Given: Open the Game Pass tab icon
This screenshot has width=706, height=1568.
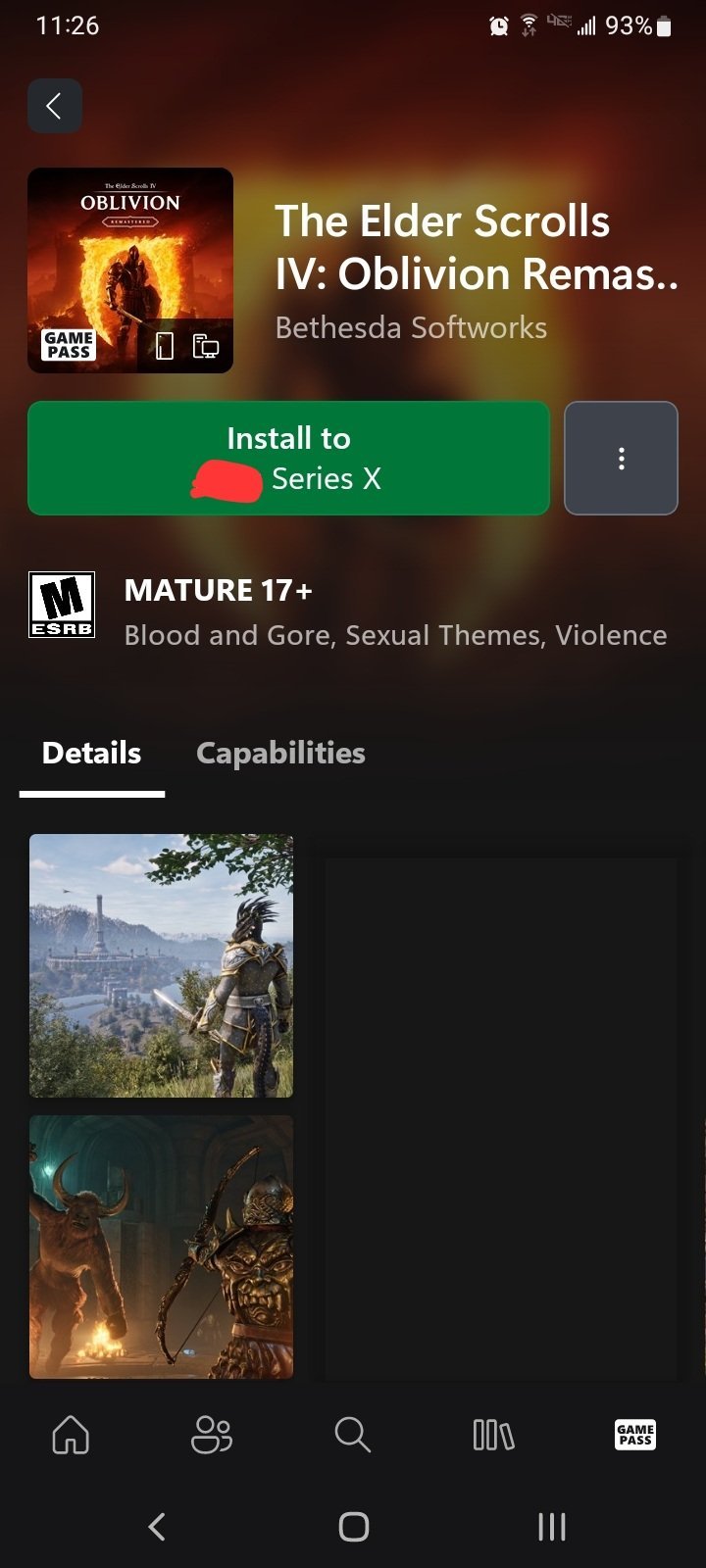Looking at the screenshot, I should click(635, 1435).
